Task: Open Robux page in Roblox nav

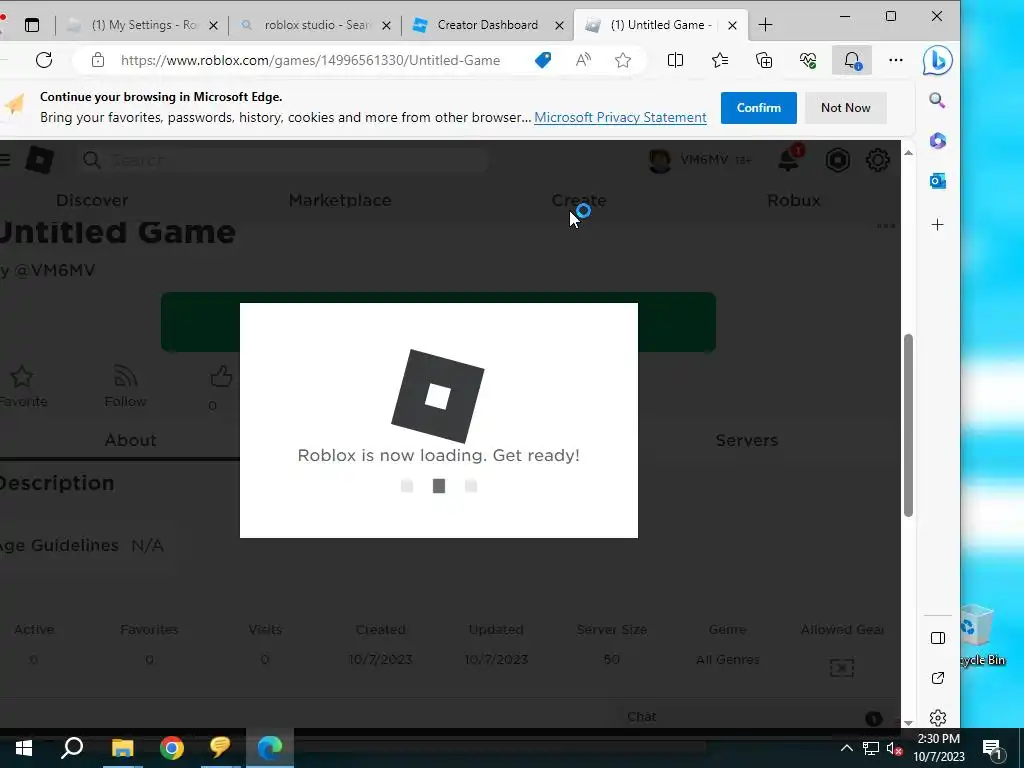Action: 794,200
